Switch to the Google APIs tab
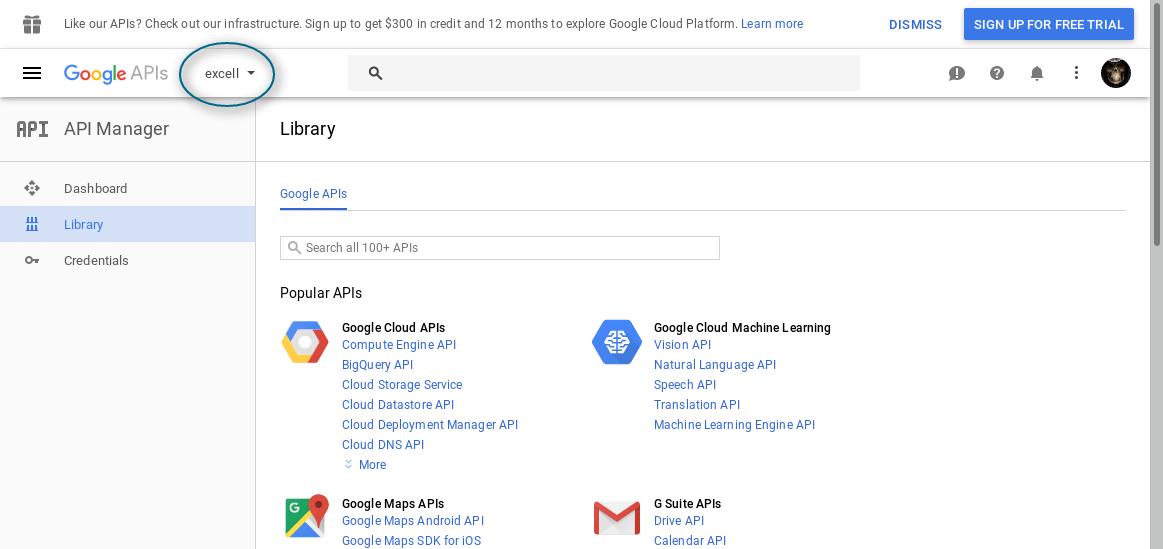This screenshot has width=1163, height=549. pyautogui.click(x=313, y=194)
